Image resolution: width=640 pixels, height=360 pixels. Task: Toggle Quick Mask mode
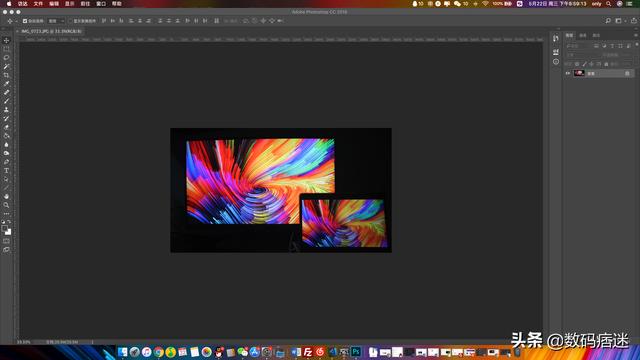coord(6,241)
